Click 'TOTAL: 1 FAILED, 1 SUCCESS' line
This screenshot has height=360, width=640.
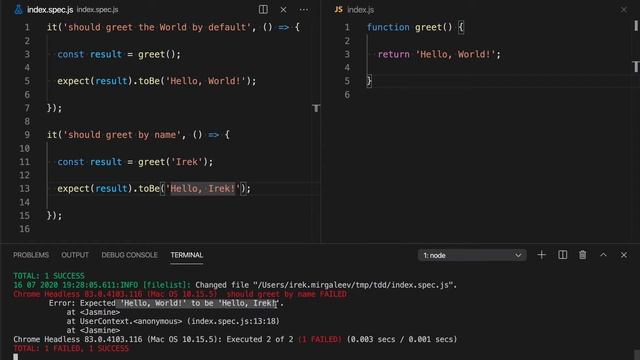pos(71,349)
